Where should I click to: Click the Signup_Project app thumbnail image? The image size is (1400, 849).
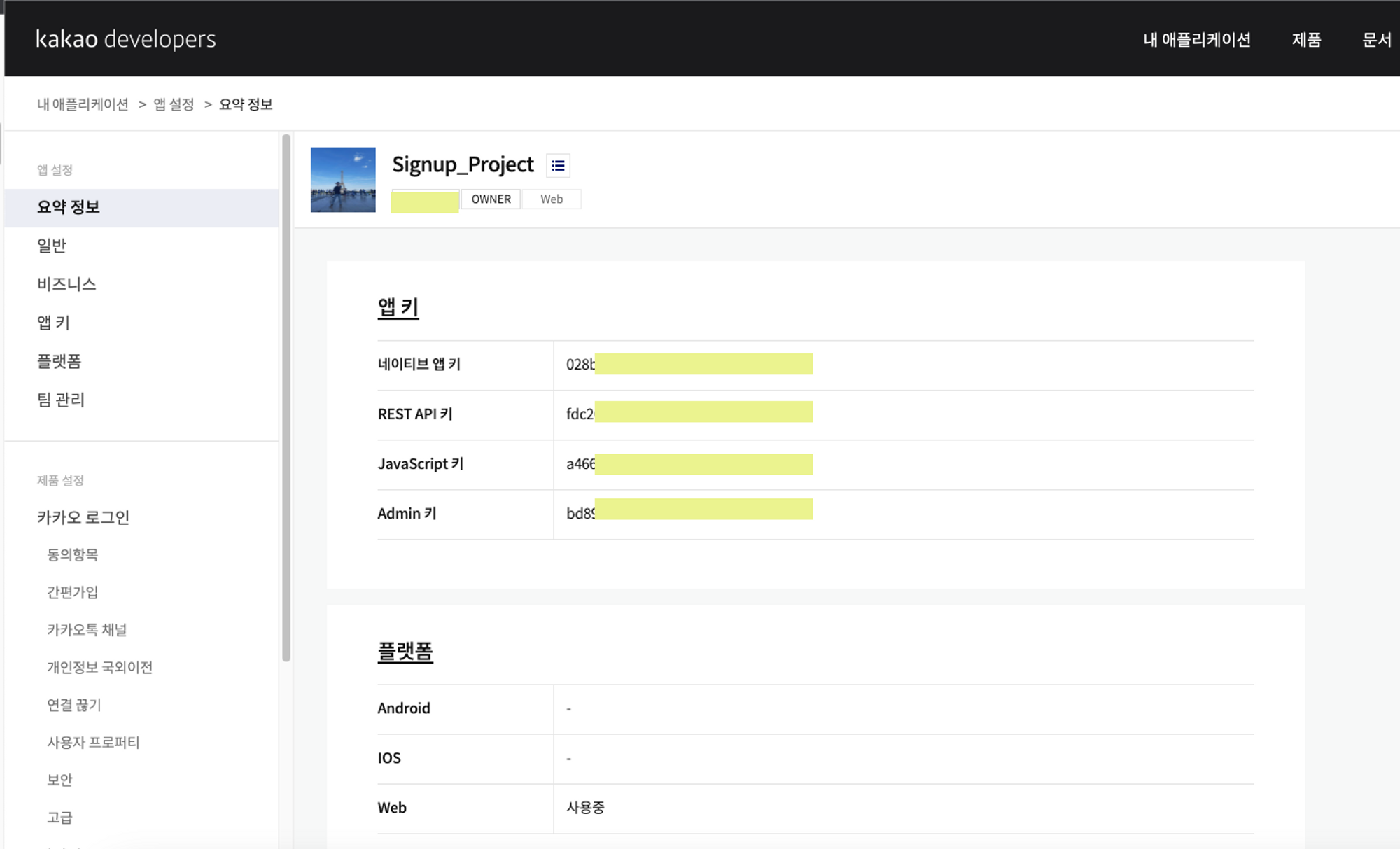coord(343,180)
